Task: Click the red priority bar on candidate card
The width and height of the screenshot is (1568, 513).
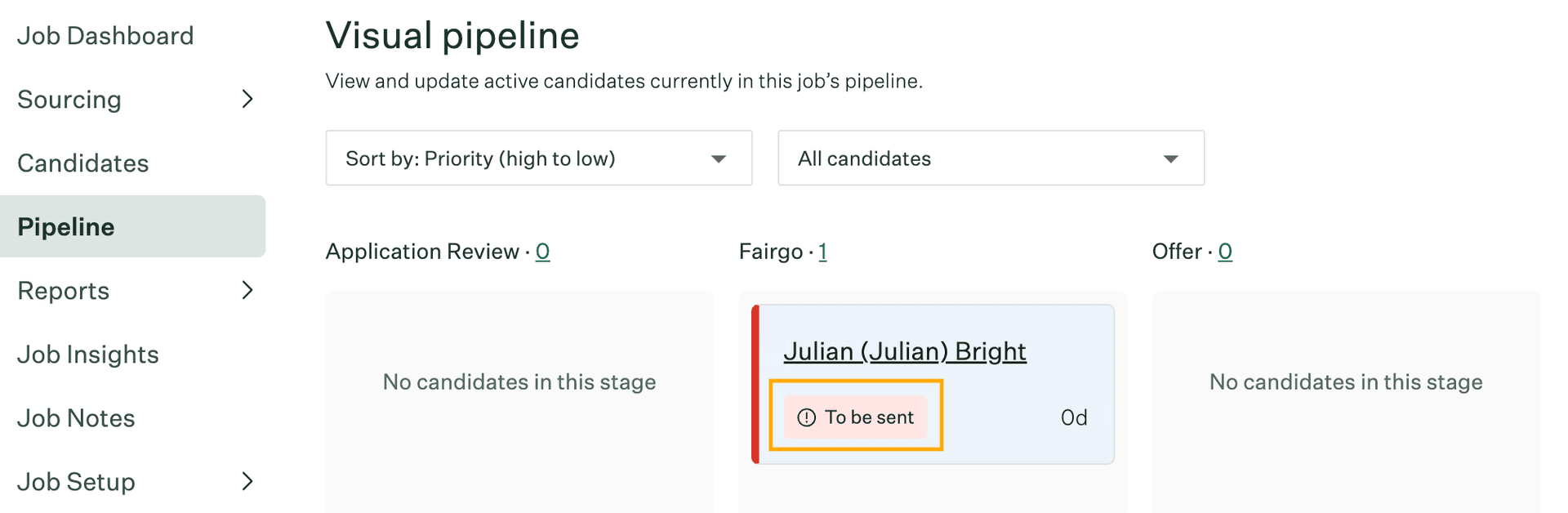Action: [x=755, y=384]
